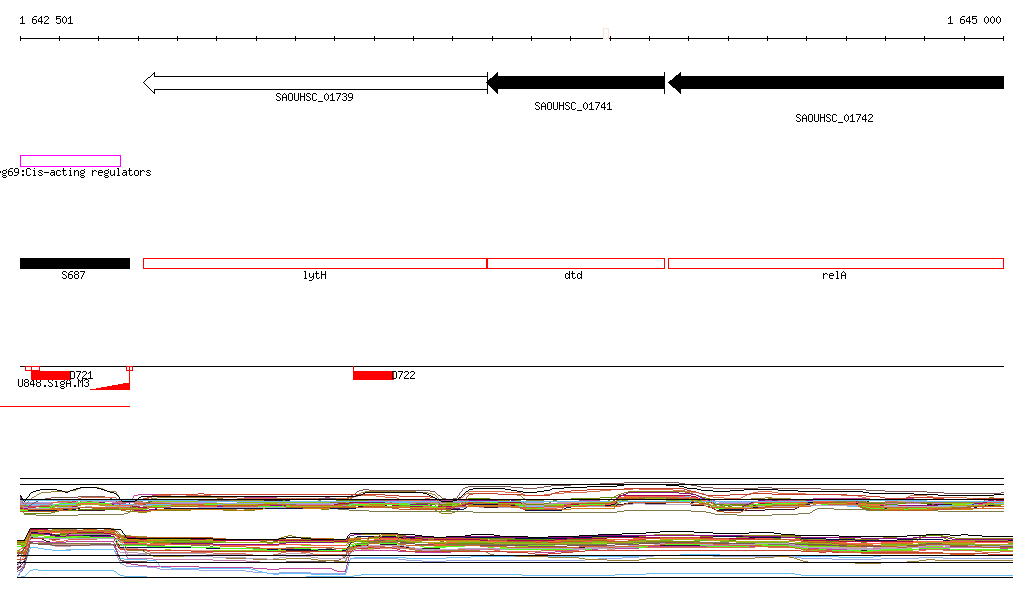The image size is (1024, 611).
Task: Click the 1 642 501 start coordinate
Action: point(46,20)
